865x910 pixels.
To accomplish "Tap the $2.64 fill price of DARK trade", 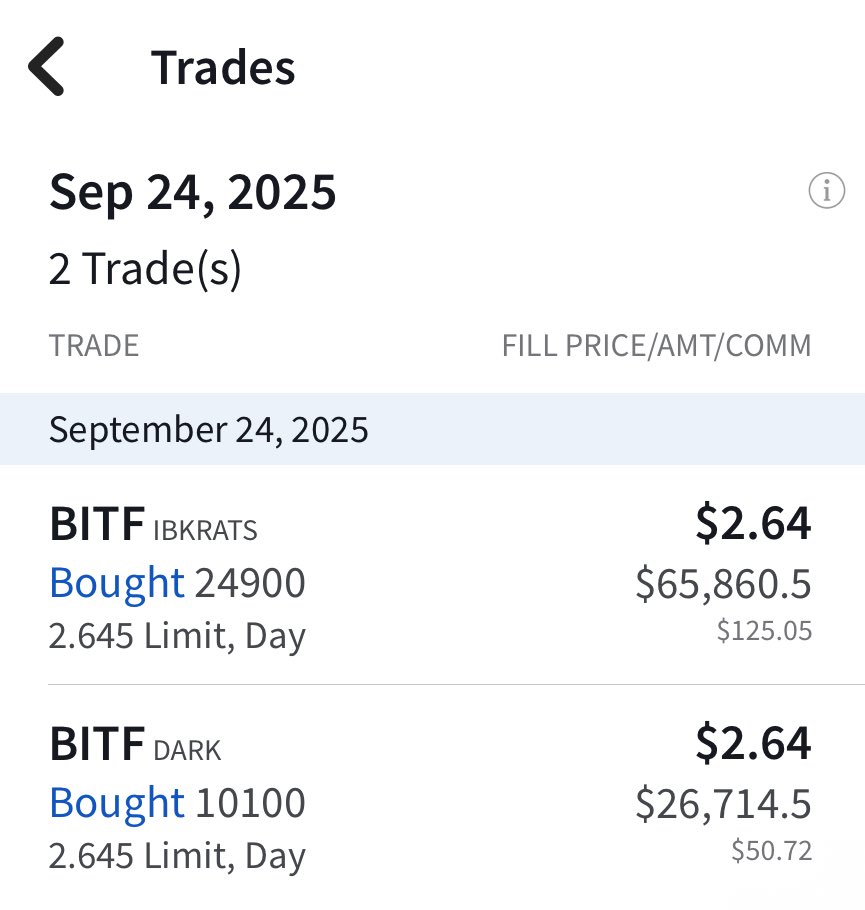I will tap(754, 743).
